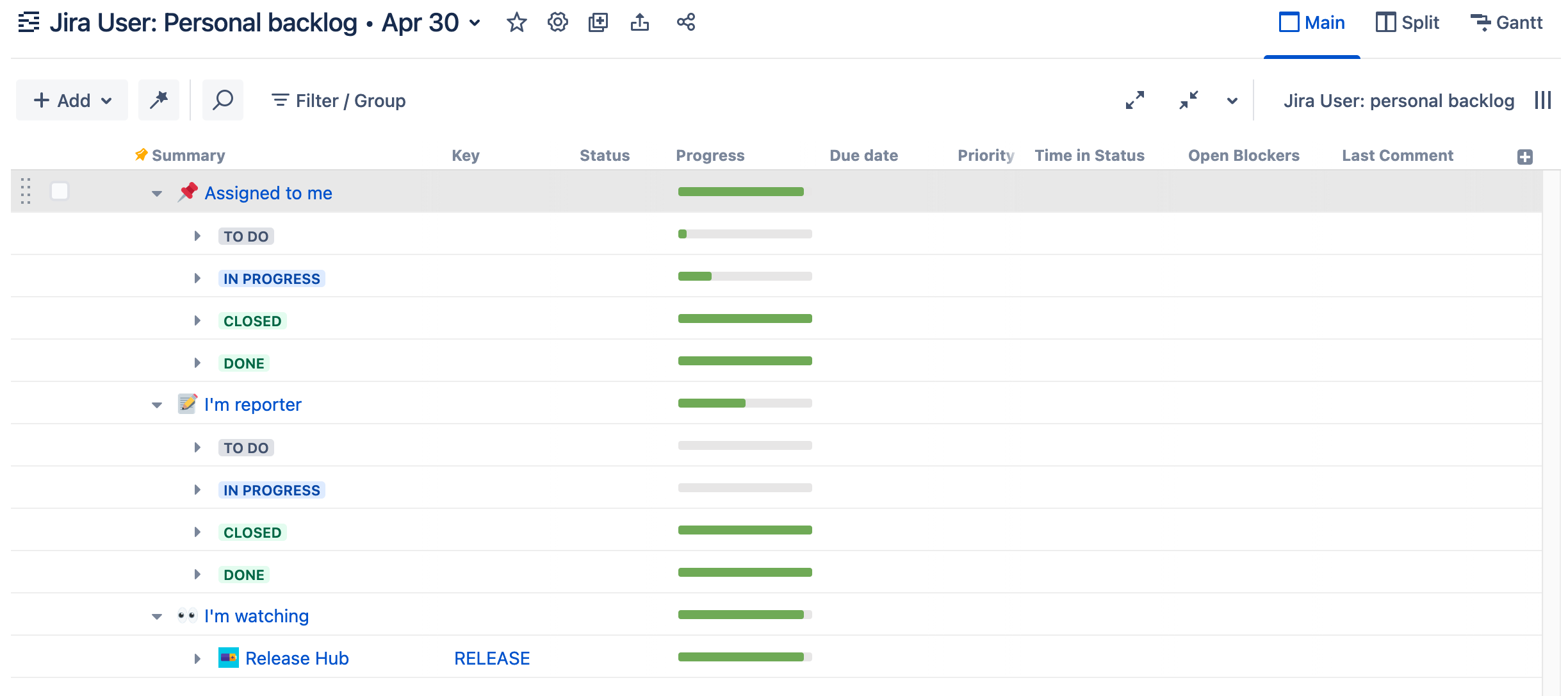
Task: Expand TO DO under I'm reporter
Action: (197, 447)
